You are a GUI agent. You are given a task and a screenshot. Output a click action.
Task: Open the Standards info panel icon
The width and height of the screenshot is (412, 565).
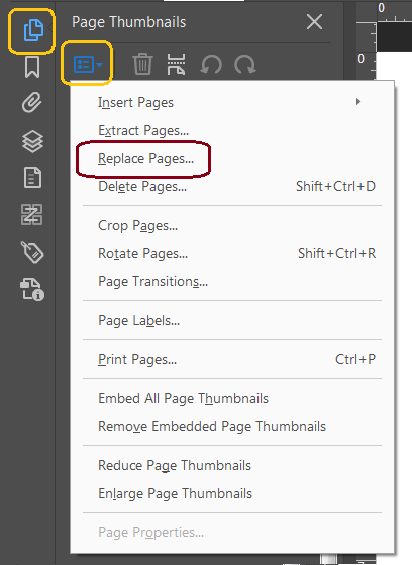pos(32,289)
